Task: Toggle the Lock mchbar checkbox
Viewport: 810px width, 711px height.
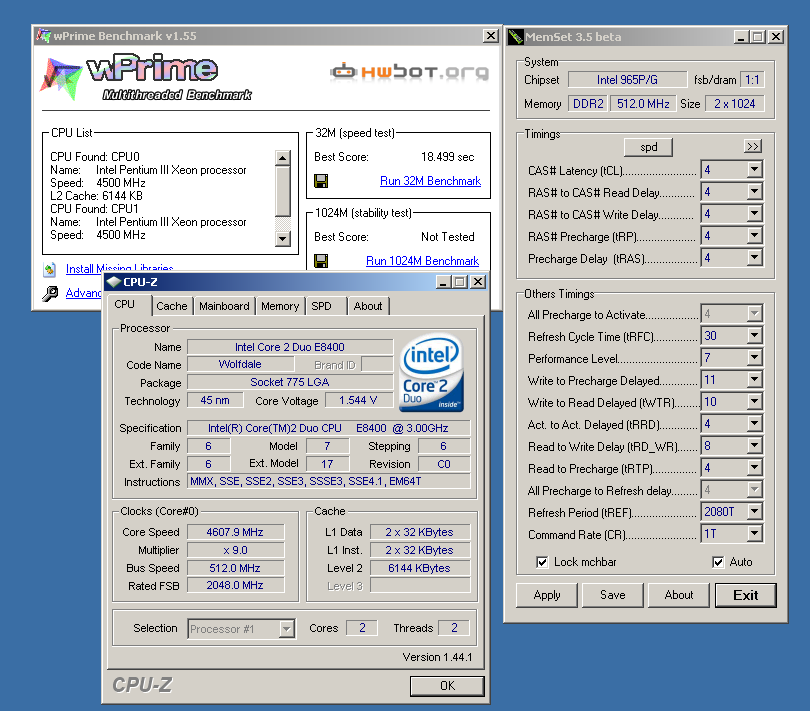Action: pos(542,562)
